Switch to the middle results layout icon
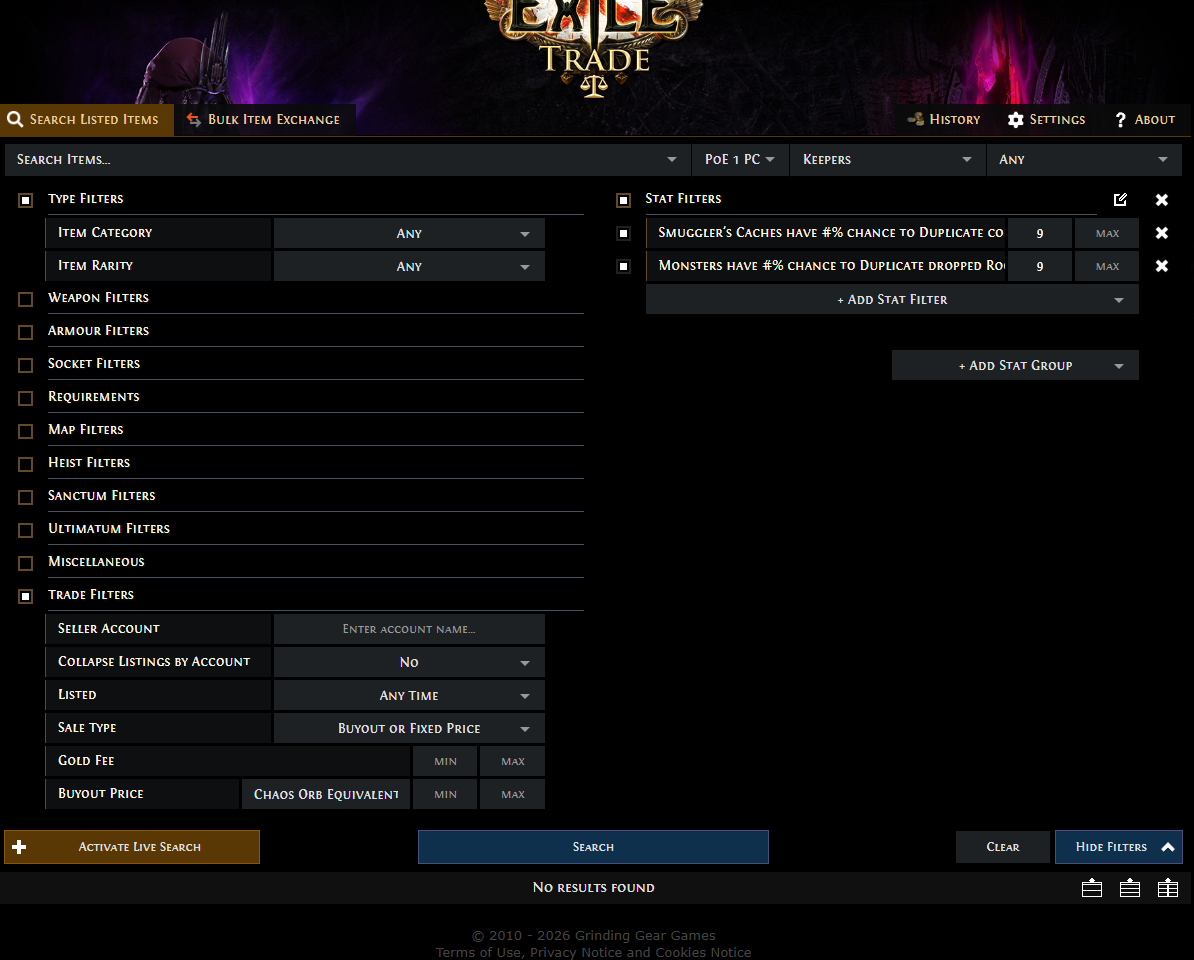The height and width of the screenshot is (960, 1194). [x=1130, y=888]
